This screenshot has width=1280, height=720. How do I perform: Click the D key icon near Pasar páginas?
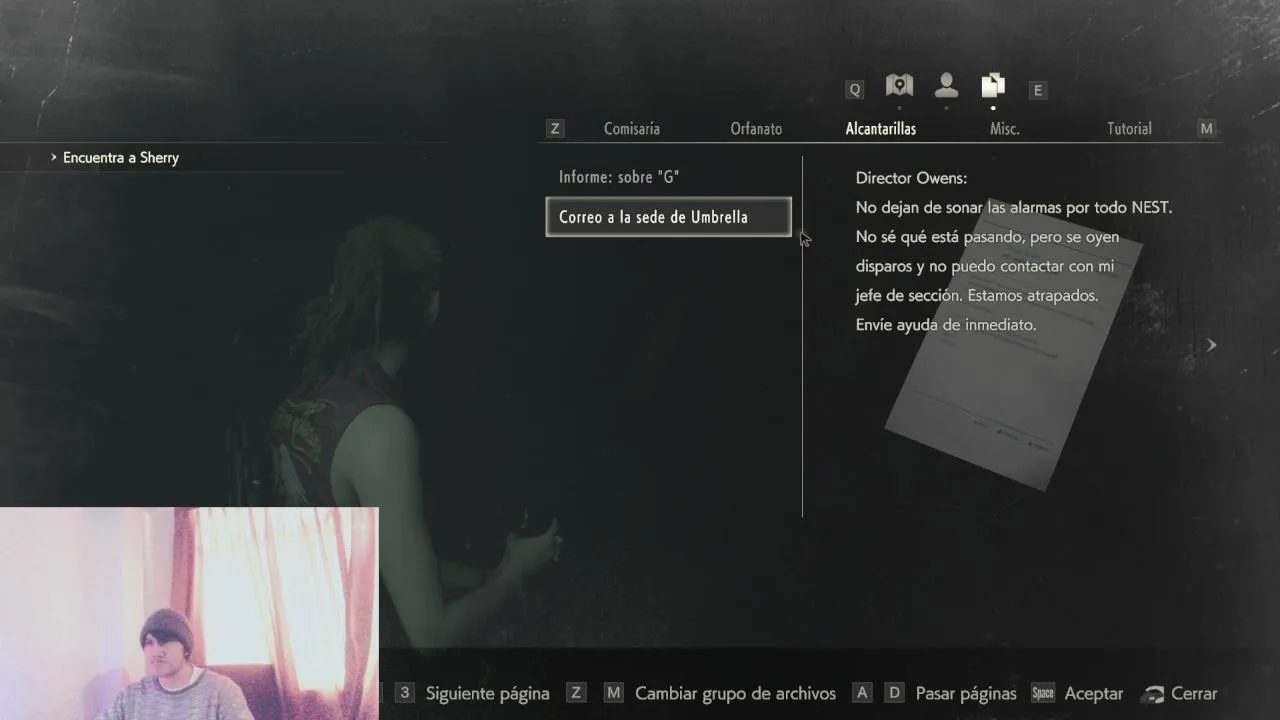click(895, 693)
